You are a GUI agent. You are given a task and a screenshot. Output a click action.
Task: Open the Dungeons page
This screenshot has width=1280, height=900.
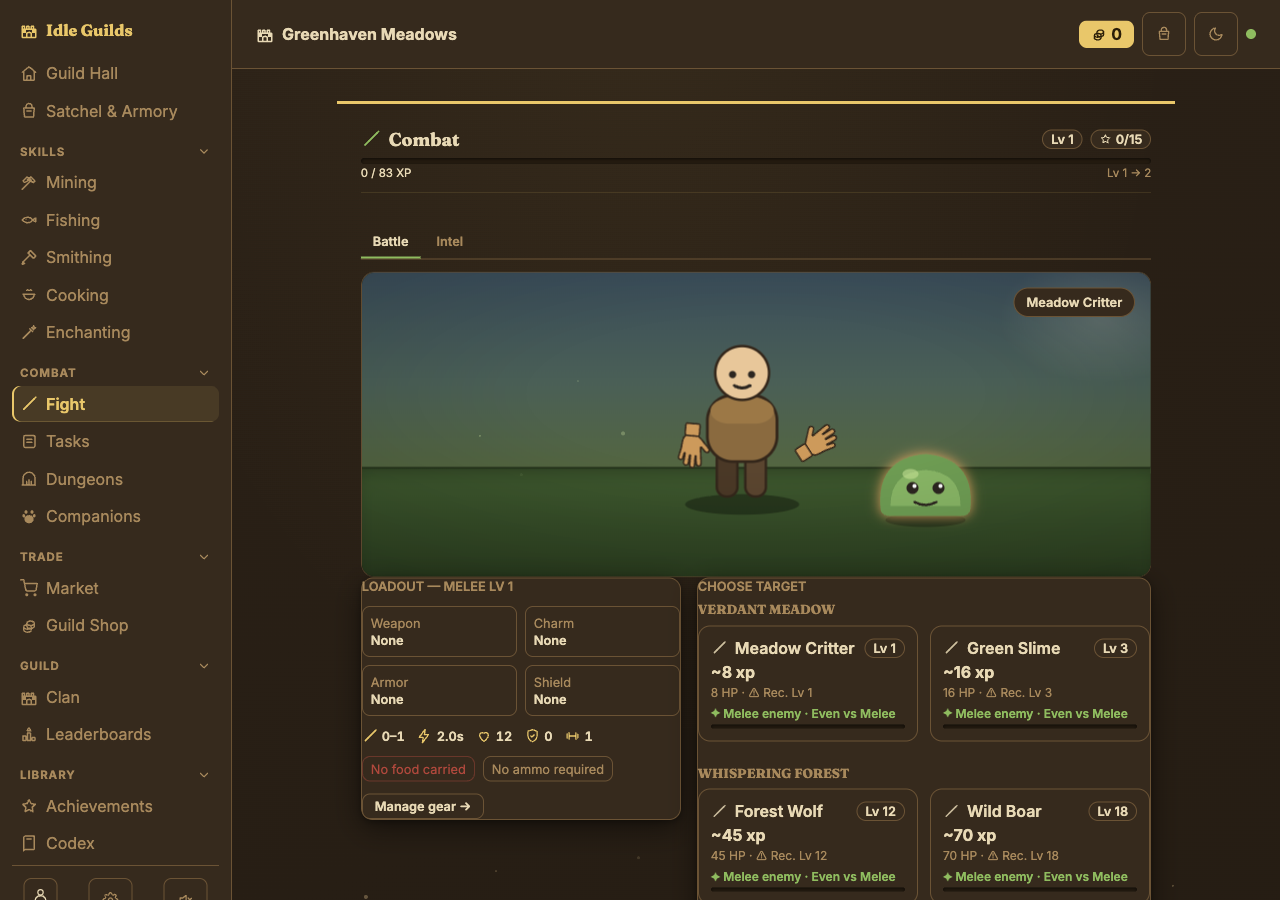click(x=115, y=479)
